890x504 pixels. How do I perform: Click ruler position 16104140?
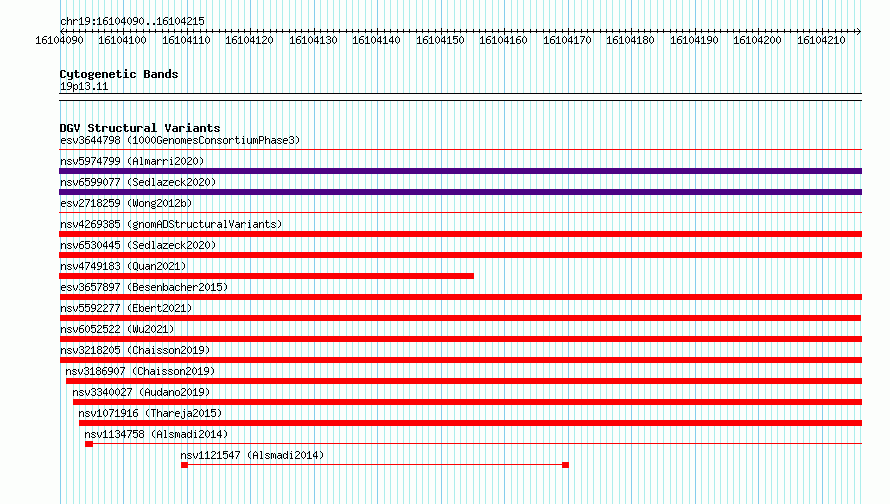point(376,40)
